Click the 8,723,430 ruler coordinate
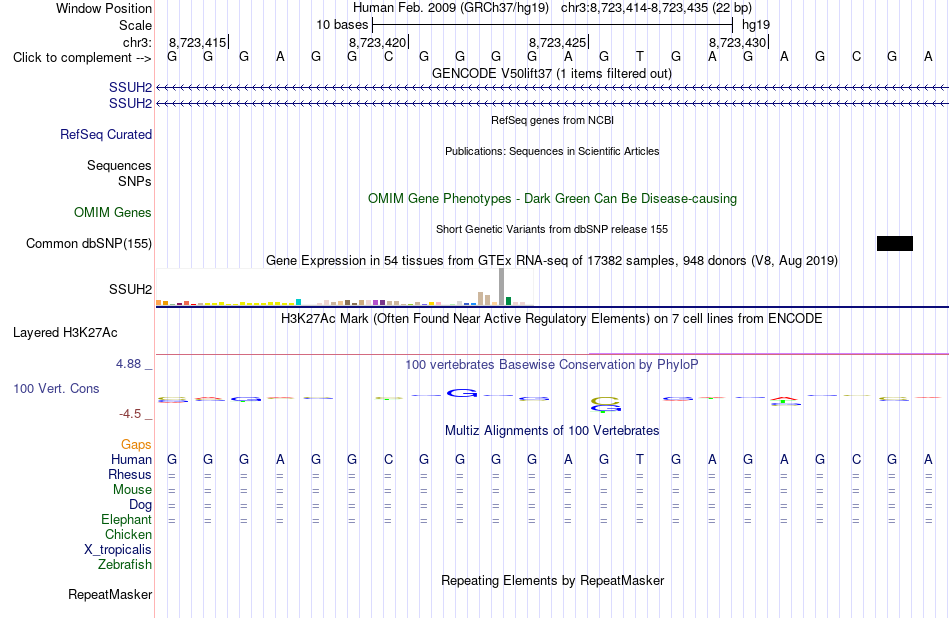The image size is (950, 618). click(x=737, y=42)
